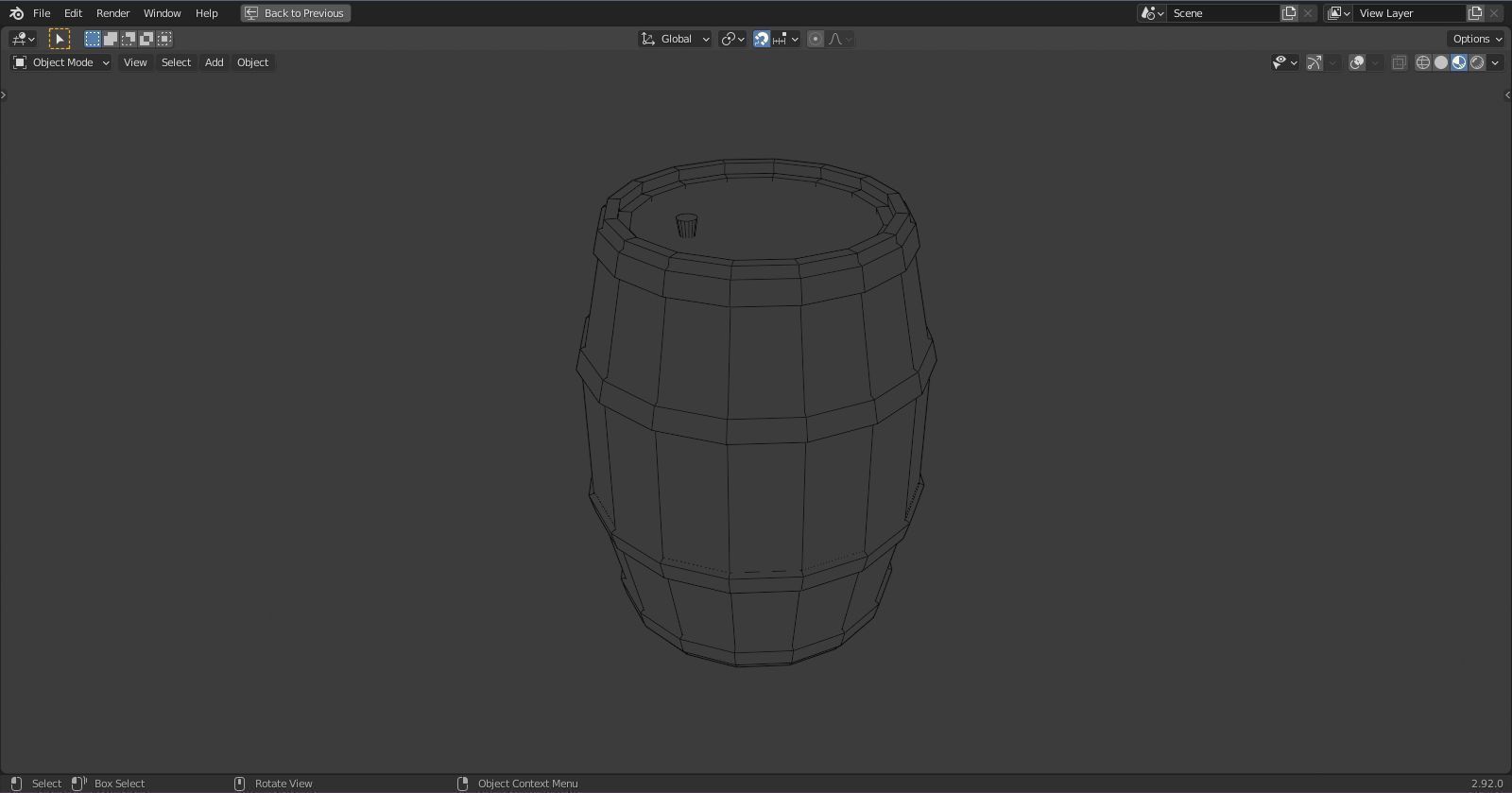Click the 2.92.0 version text

tap(1486, 784)
